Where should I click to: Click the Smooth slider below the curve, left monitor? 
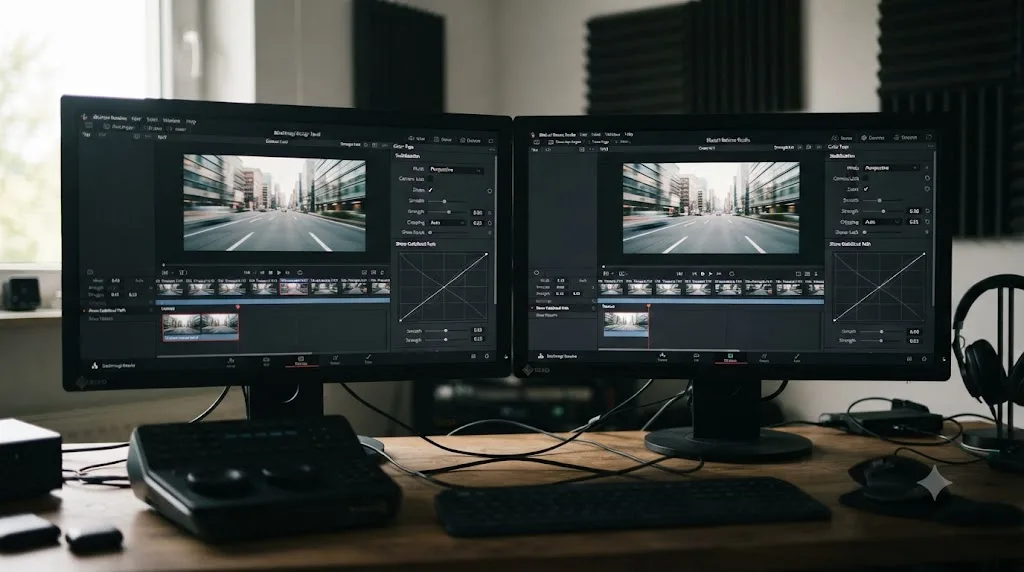[x=446, y=330]
